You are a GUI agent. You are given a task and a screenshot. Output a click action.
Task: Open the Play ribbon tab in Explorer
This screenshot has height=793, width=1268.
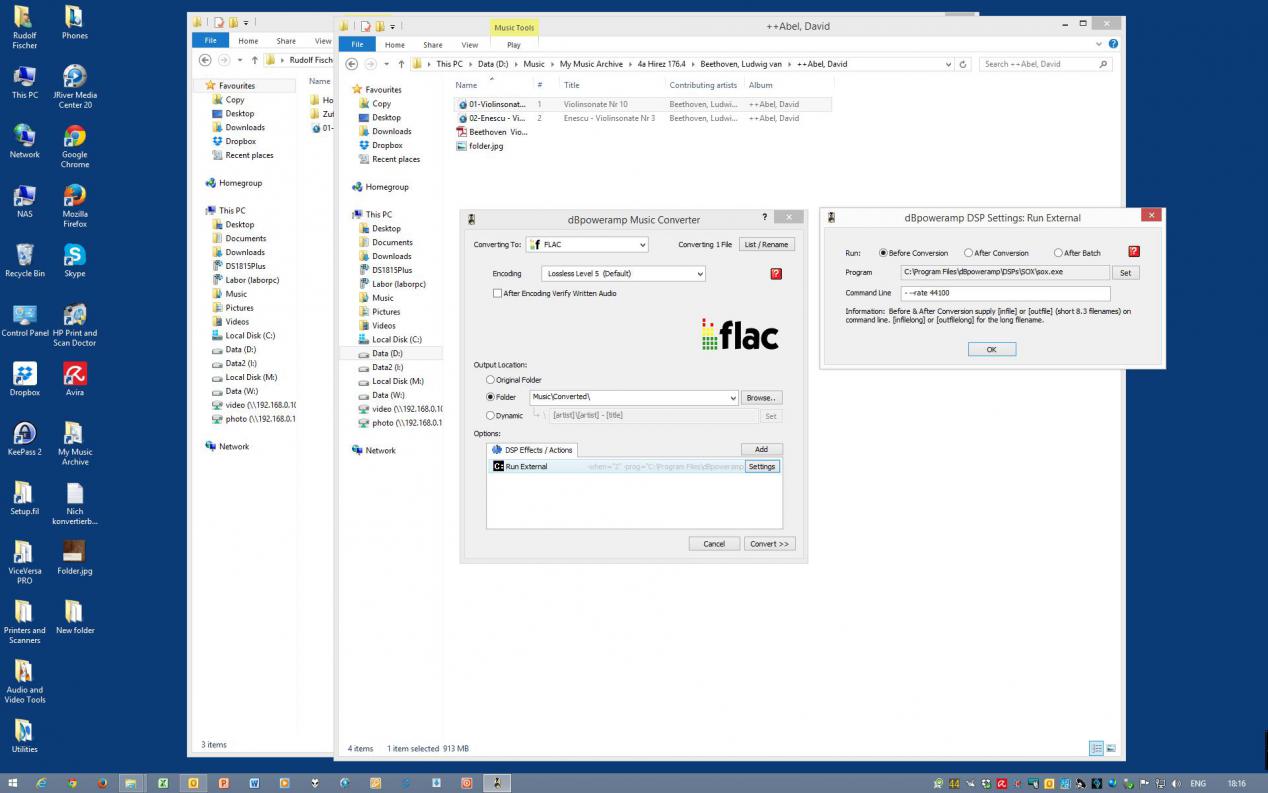click(x=513, y=45)
